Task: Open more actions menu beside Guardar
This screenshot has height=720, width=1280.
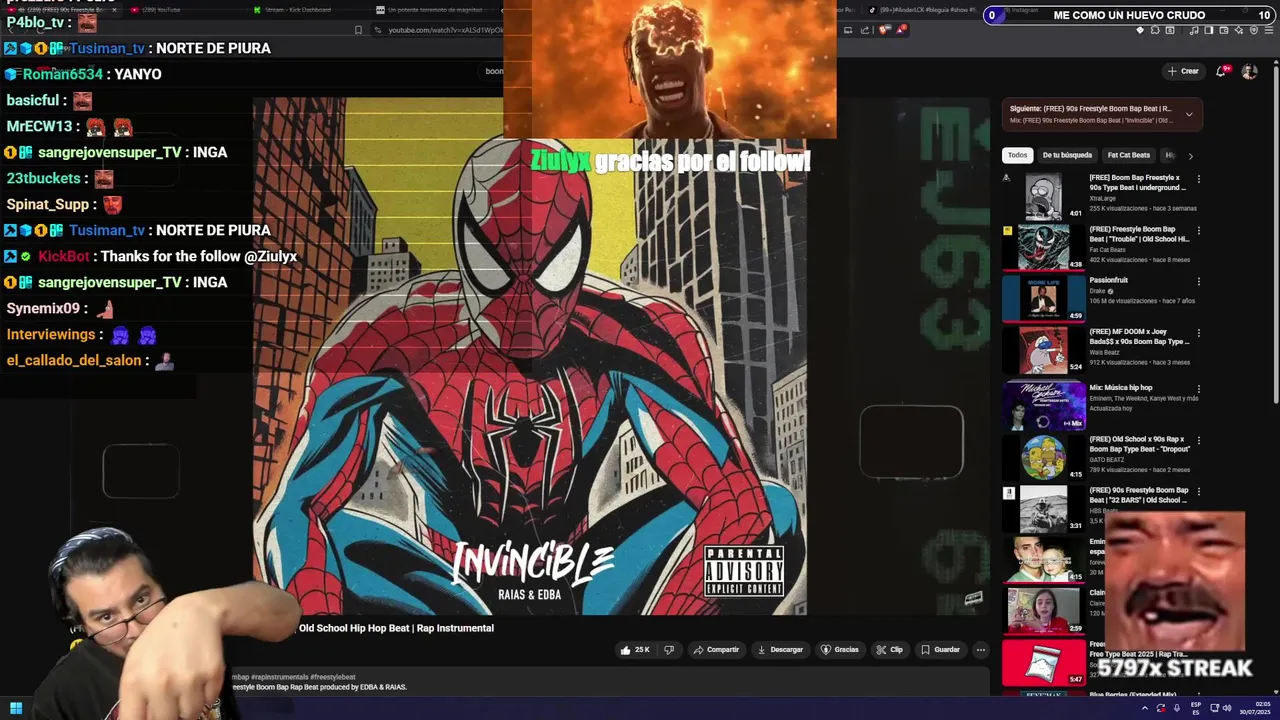Action: [980, 650]
